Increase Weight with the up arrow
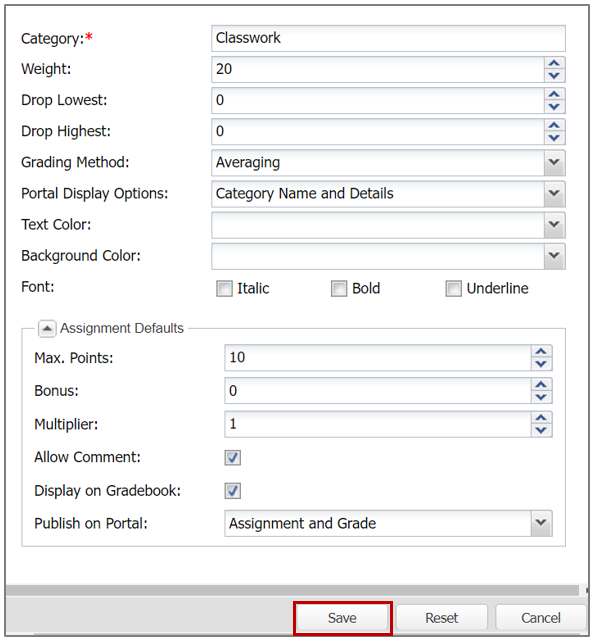Screen dimensions: 595x641 click(x=554, y=63)
